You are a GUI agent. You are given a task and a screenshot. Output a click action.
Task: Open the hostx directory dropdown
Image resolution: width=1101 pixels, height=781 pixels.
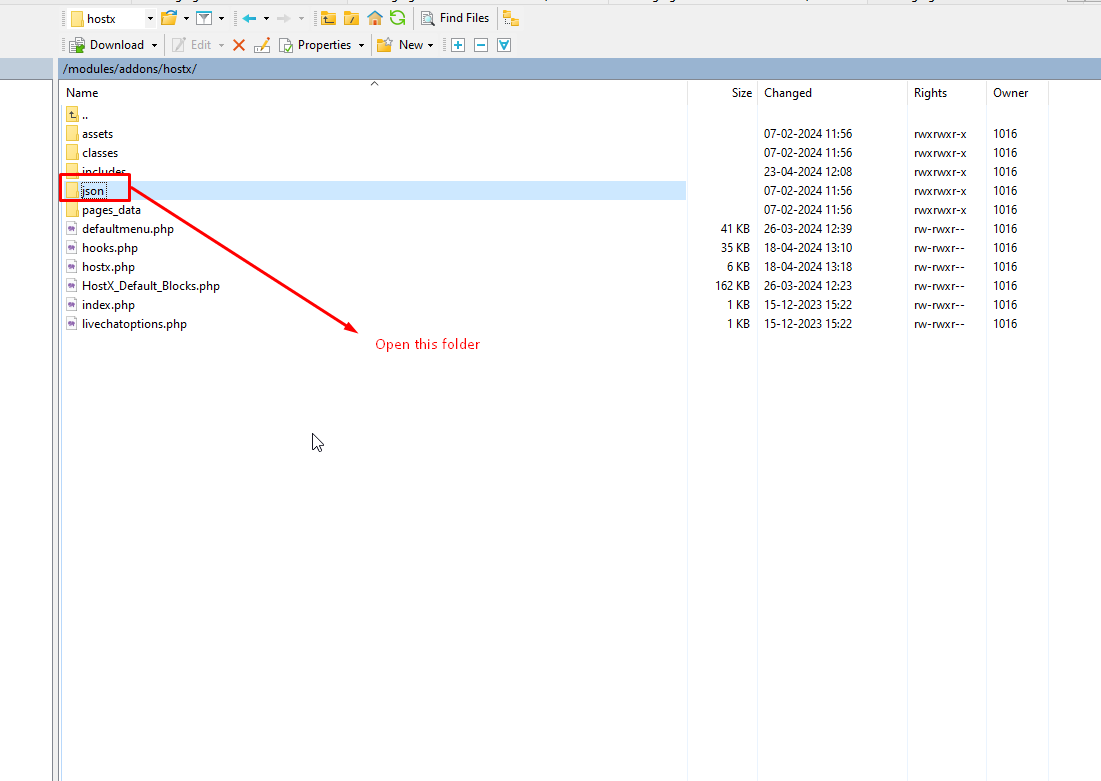150,19
